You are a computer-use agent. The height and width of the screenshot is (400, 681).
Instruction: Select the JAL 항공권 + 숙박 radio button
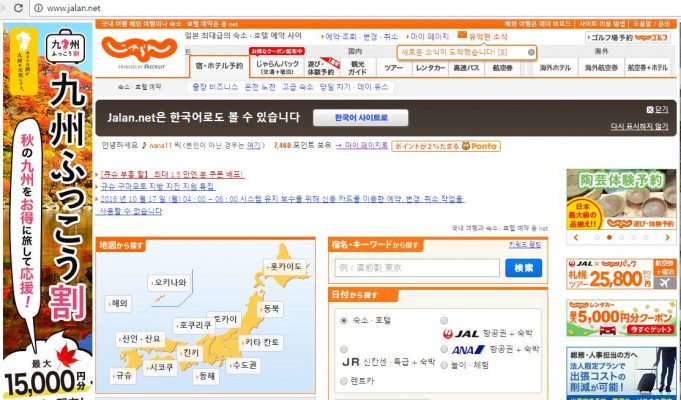click(444, 321)
